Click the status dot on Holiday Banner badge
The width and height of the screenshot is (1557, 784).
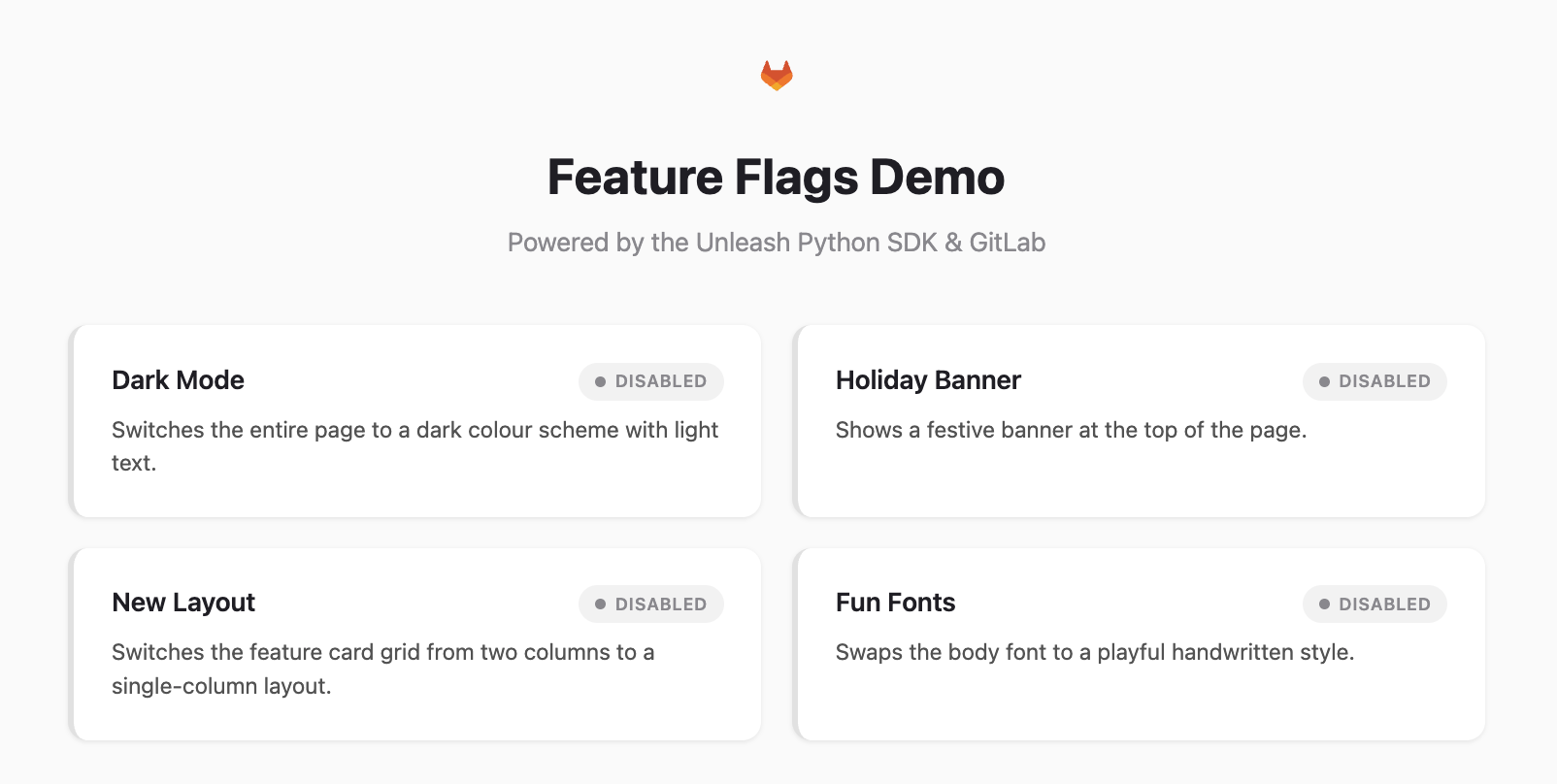(x=1322, y=381)
